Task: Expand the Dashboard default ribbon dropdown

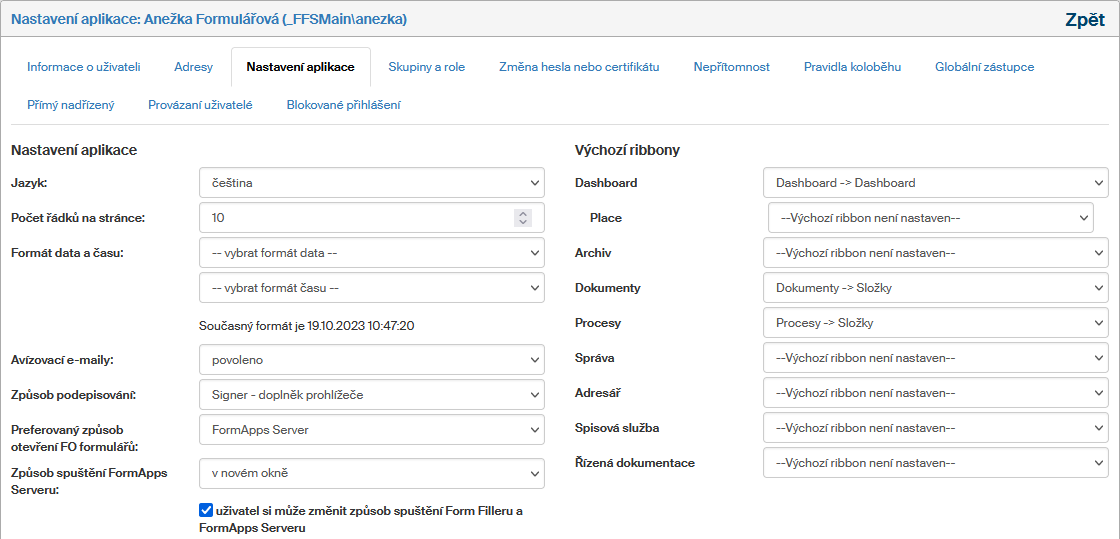Action: (935, 183)
